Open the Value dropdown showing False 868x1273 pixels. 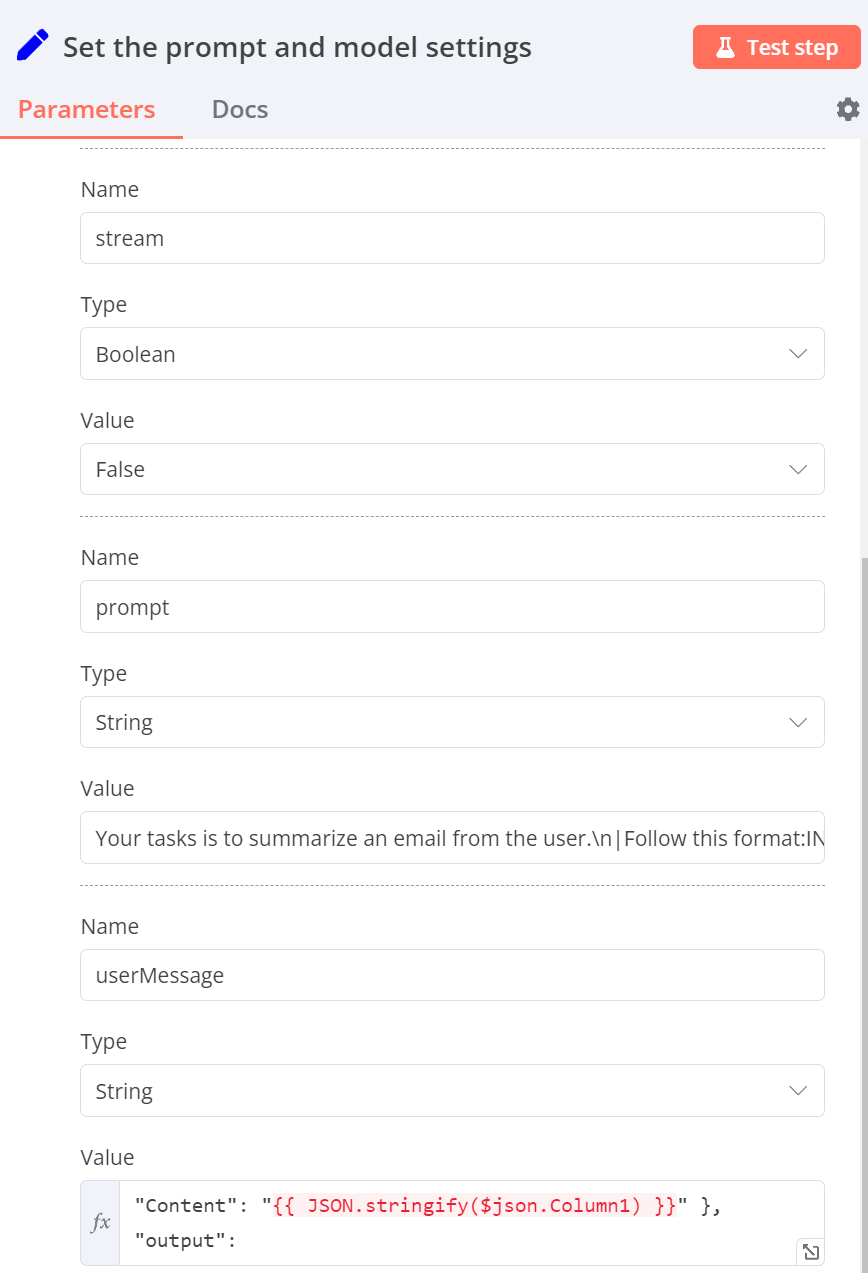452,469
